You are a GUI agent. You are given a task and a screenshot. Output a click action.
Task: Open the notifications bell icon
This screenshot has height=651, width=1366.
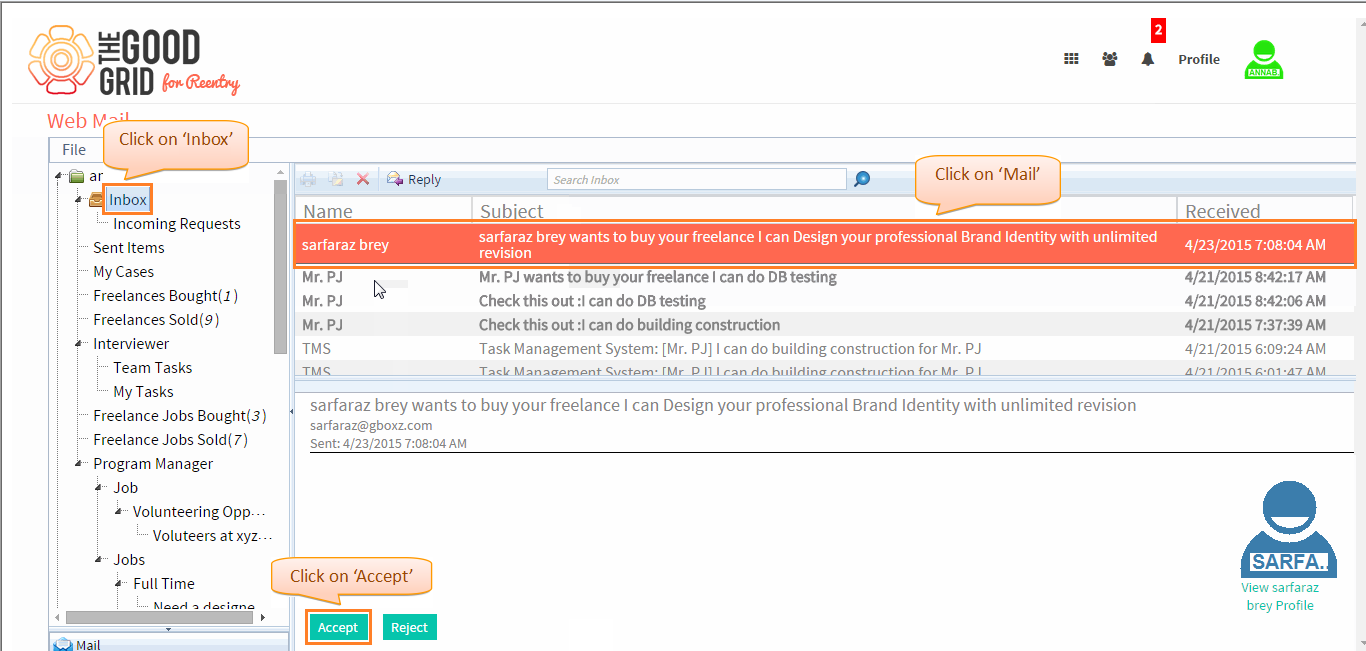tap(1148, 59)
